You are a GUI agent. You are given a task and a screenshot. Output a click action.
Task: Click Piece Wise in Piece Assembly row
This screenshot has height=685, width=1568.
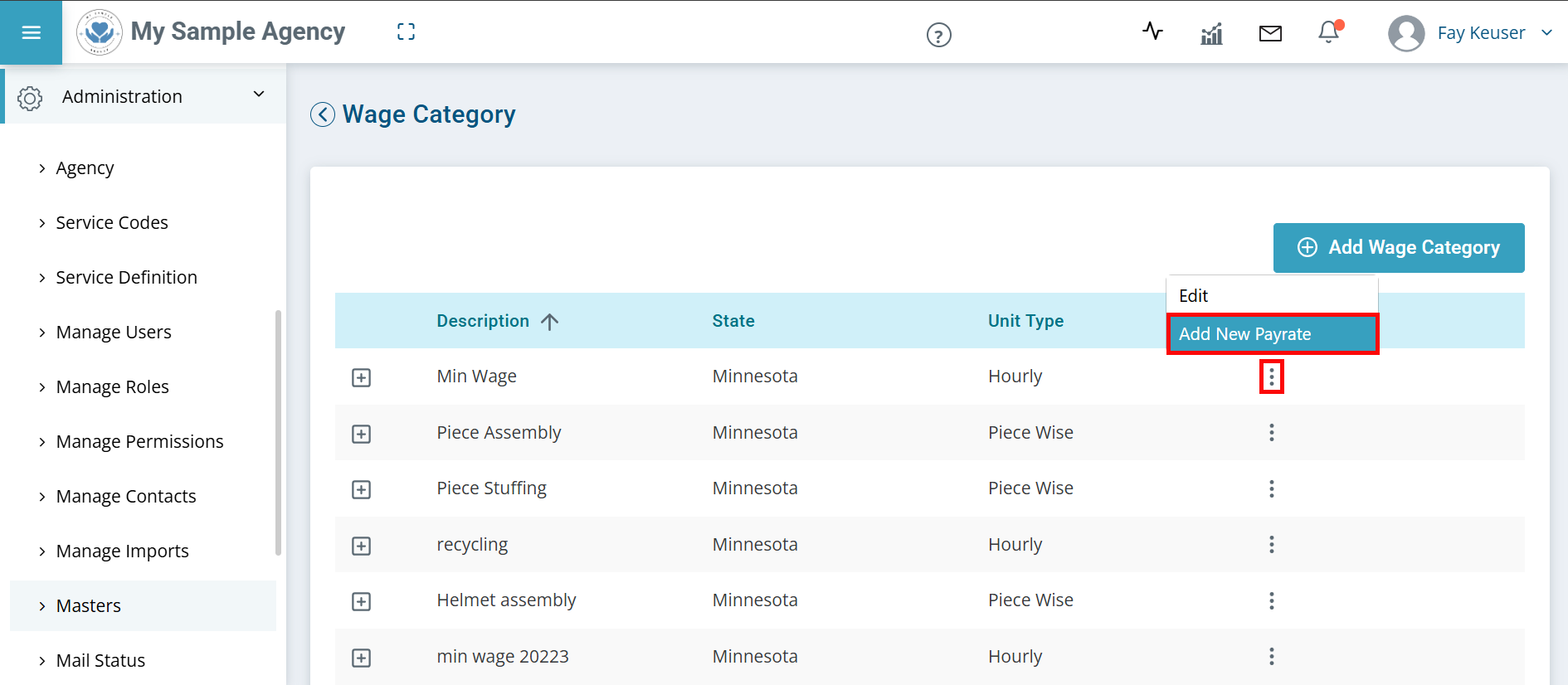[1030, 432]
